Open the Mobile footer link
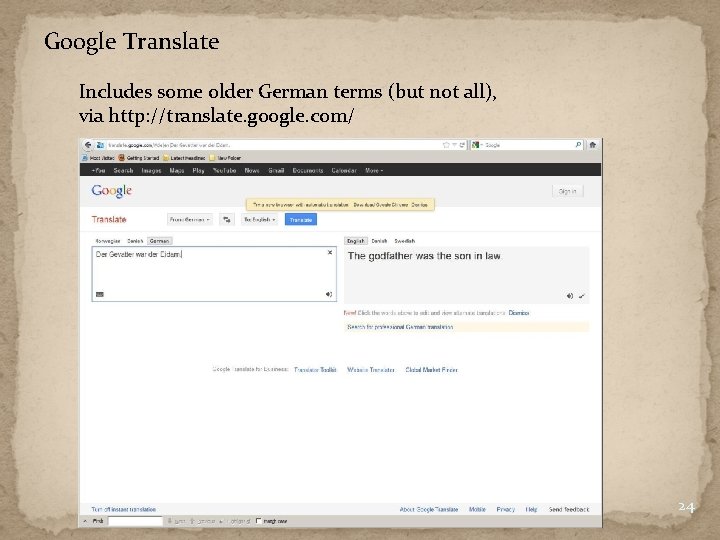The height and width of the screenshot is (540, 720). click(x=477, y=509)
